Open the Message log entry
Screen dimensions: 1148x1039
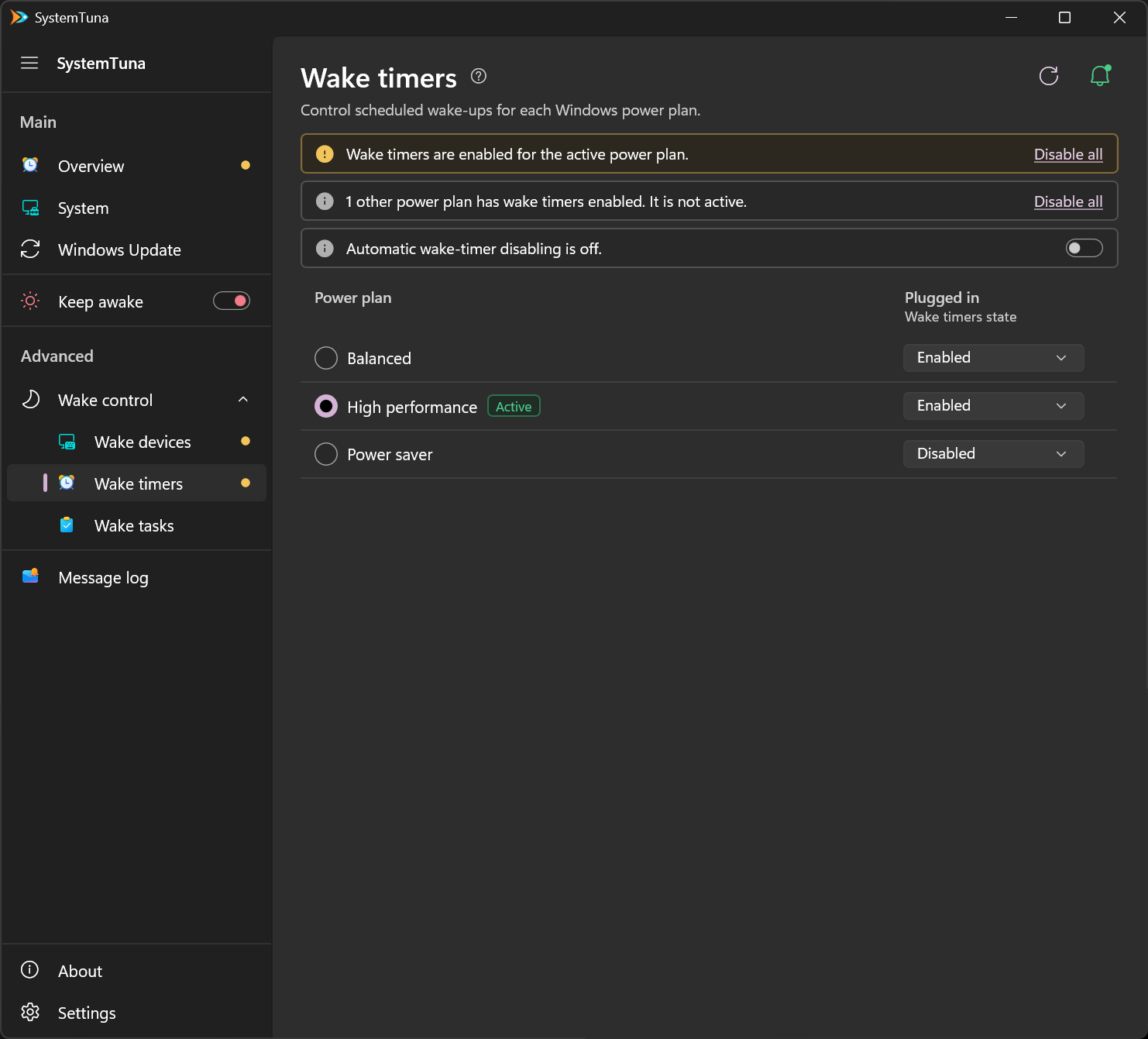tap(136, 577)
